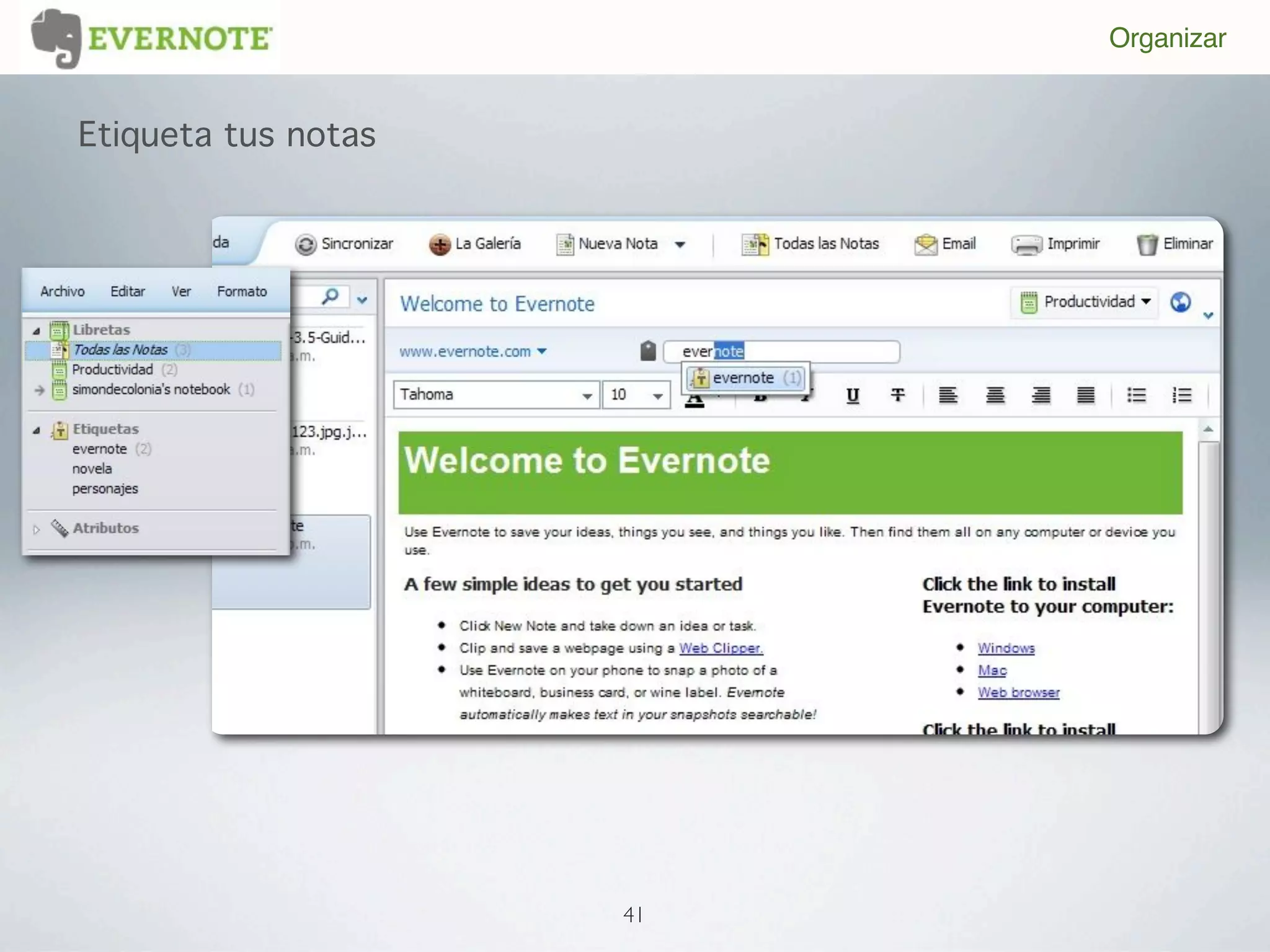Image resolution: width=1270 pixels, height=952 pixels.
Task: Click the search magnifier icon
Action: click(x=331, y=297)
